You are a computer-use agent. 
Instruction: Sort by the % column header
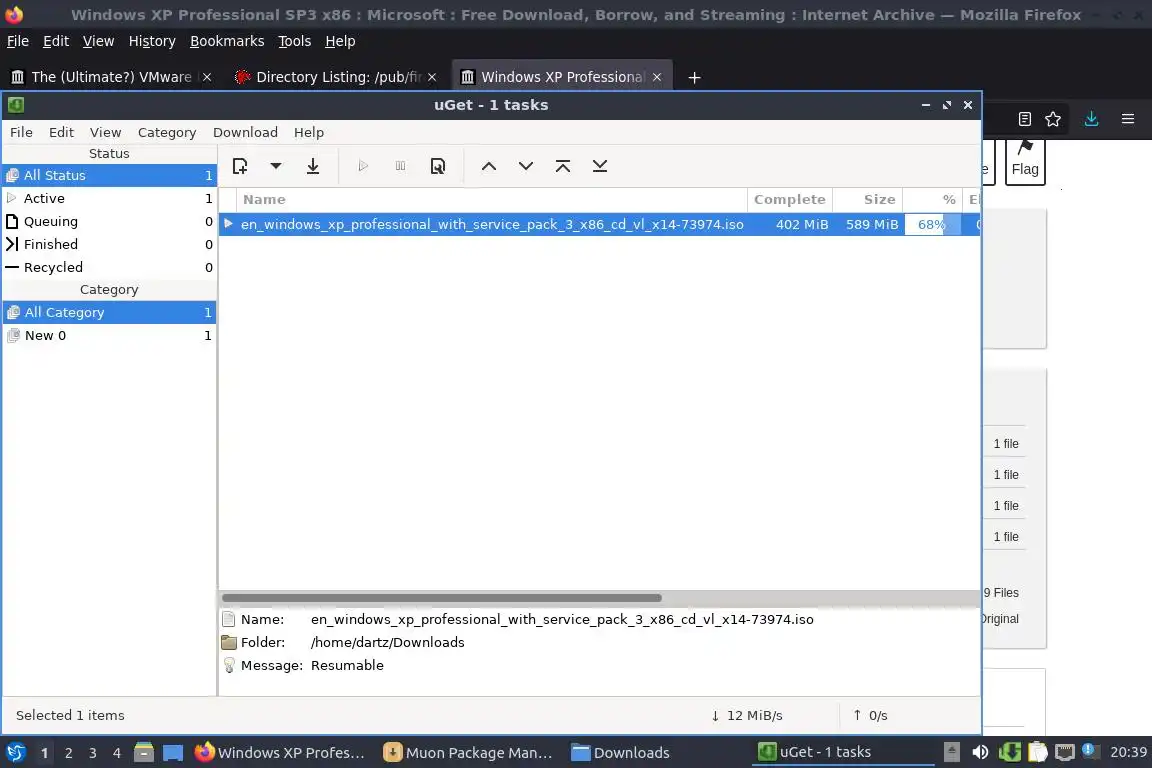pyautogui.click(x=932, y=199)
